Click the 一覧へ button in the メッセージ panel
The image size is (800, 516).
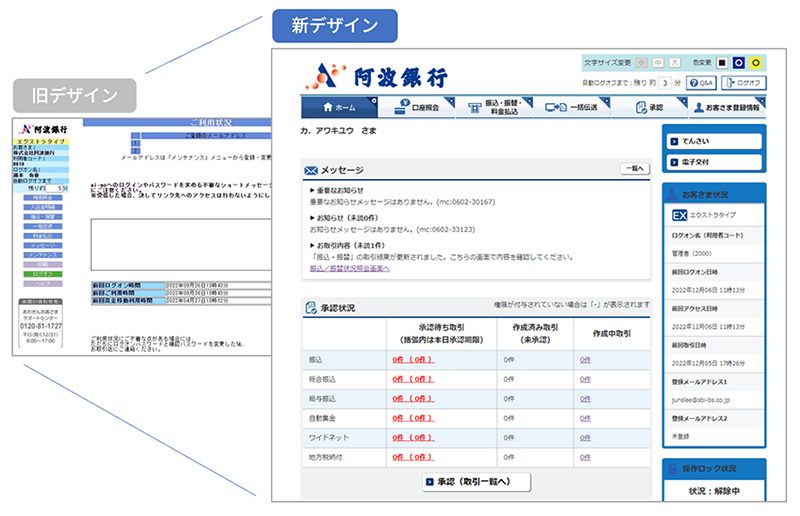(x=635, y=168)
